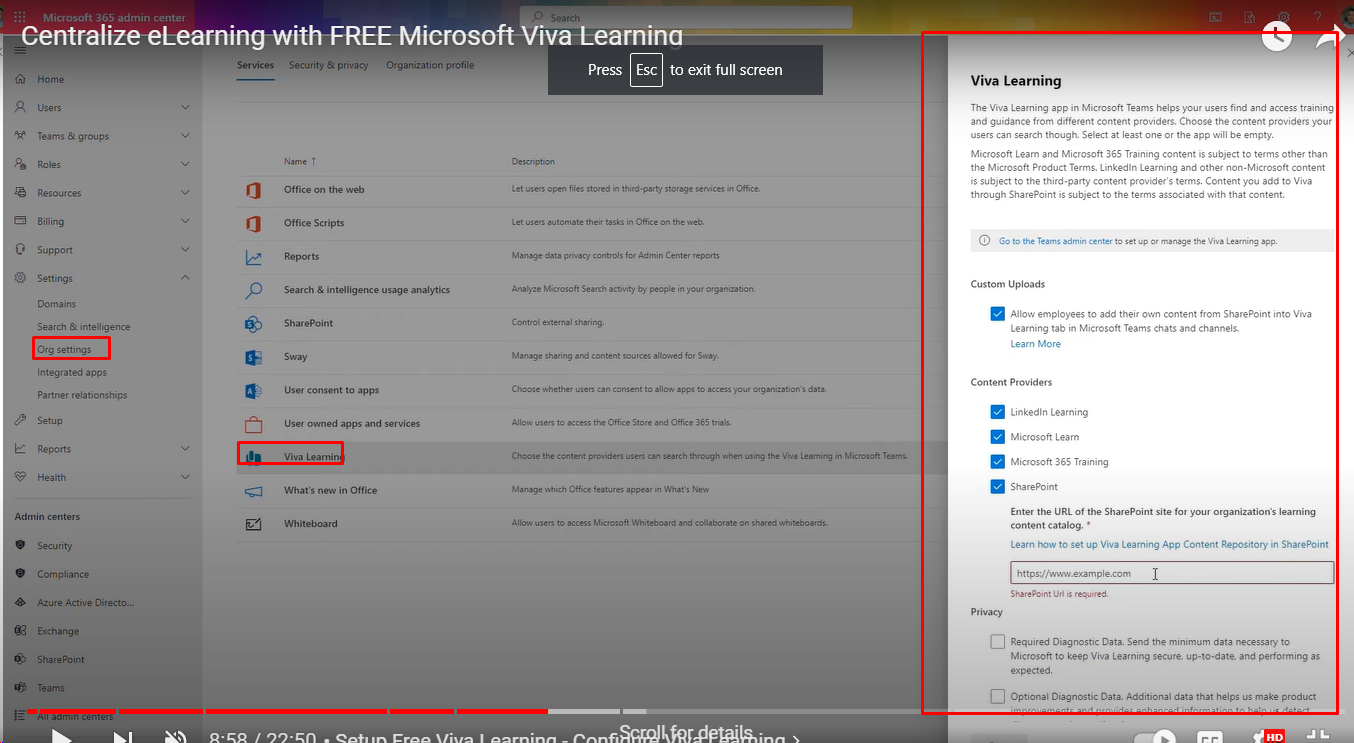Screen dimensions: 1354x743
Task: Open Cloud Shell icon in header
Action: (1215, 17)
